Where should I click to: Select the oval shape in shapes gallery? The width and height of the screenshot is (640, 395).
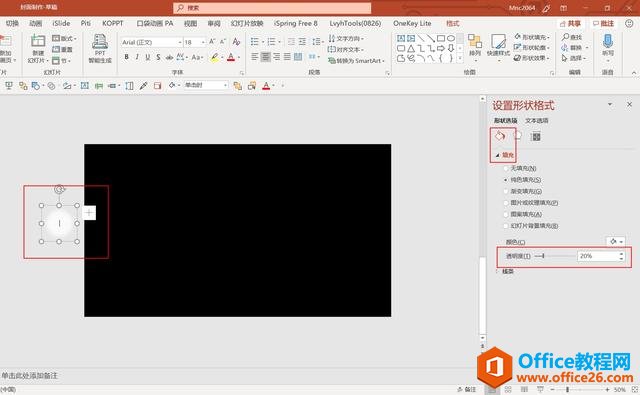pos(451,38)
